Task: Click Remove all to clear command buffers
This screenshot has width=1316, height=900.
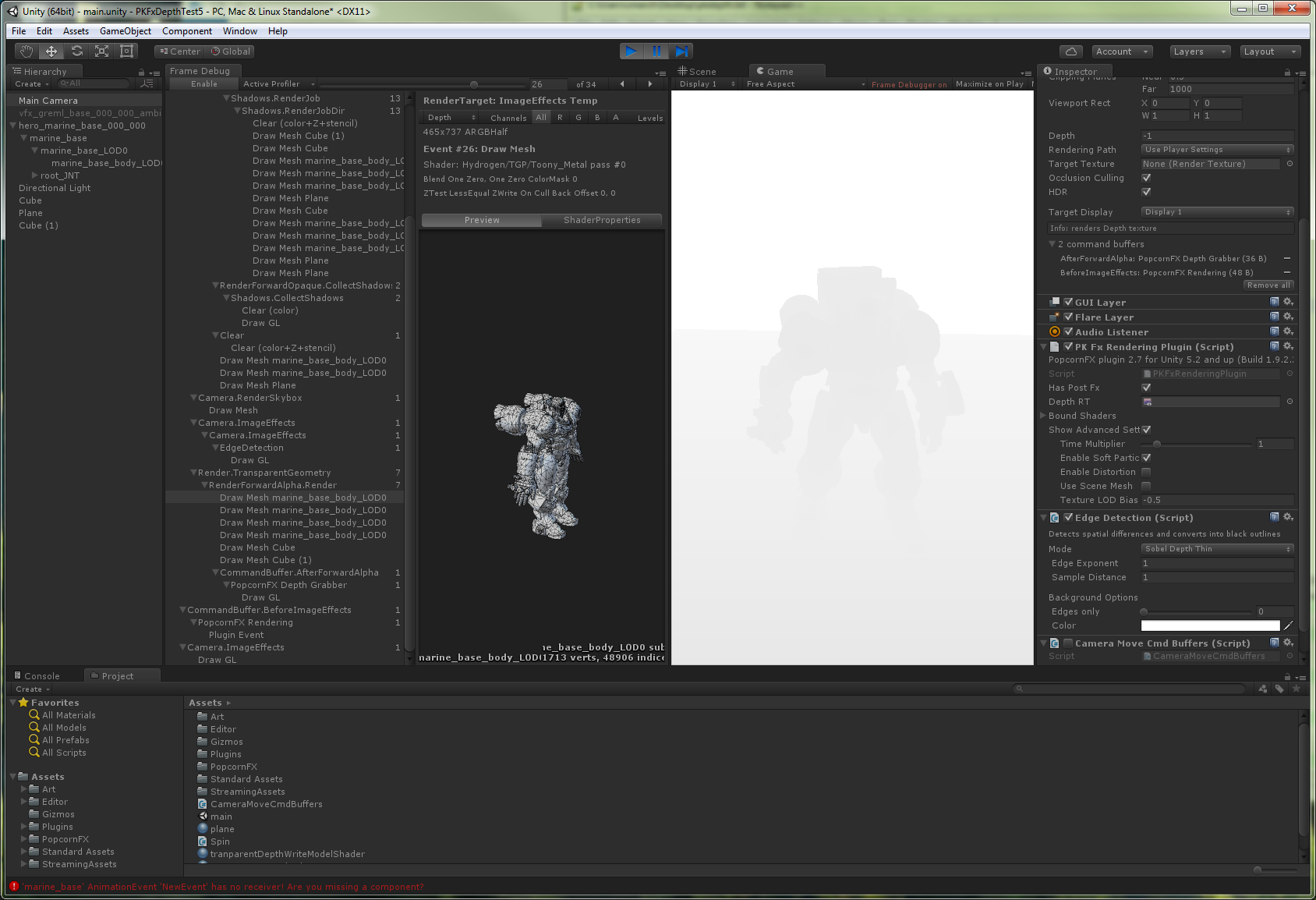Action: point(1268,285)
